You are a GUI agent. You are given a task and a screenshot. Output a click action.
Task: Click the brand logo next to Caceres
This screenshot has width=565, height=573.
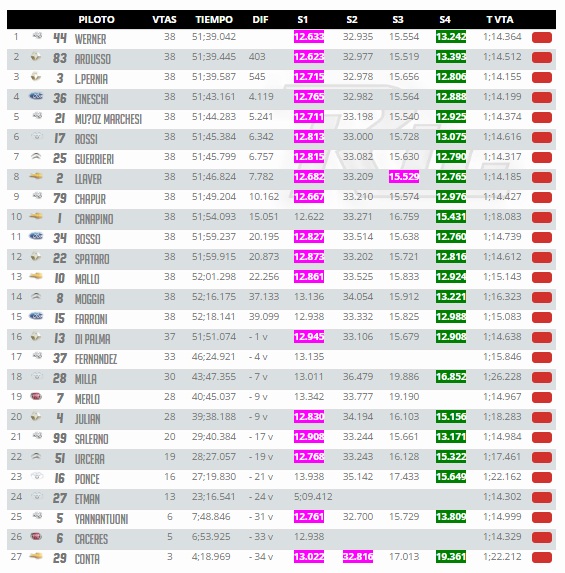pyautogui.click(x=36, y=536)
